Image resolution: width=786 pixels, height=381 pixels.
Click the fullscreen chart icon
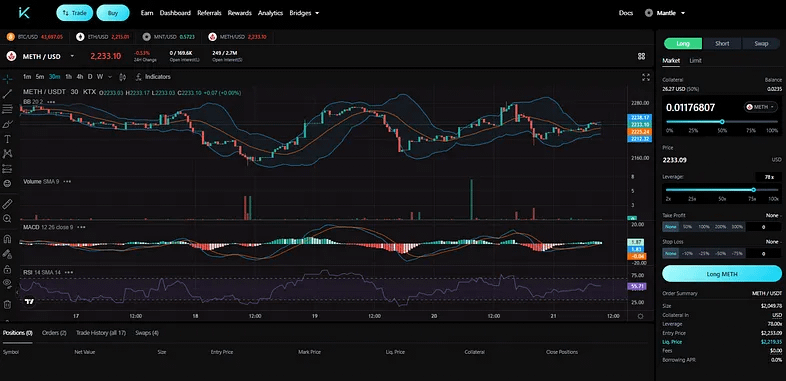click(x=646, y=77)
